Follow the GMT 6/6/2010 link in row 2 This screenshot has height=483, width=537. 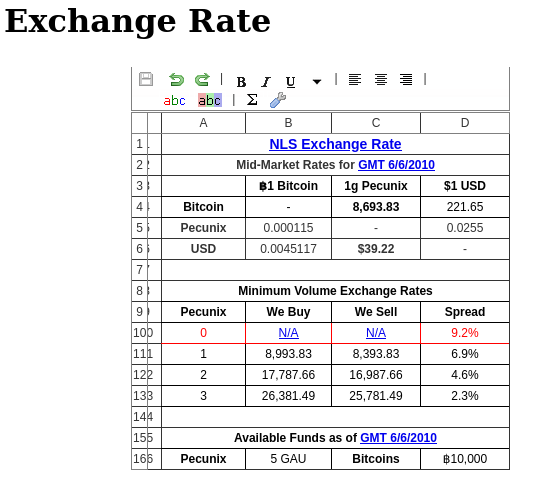[396, 165]
